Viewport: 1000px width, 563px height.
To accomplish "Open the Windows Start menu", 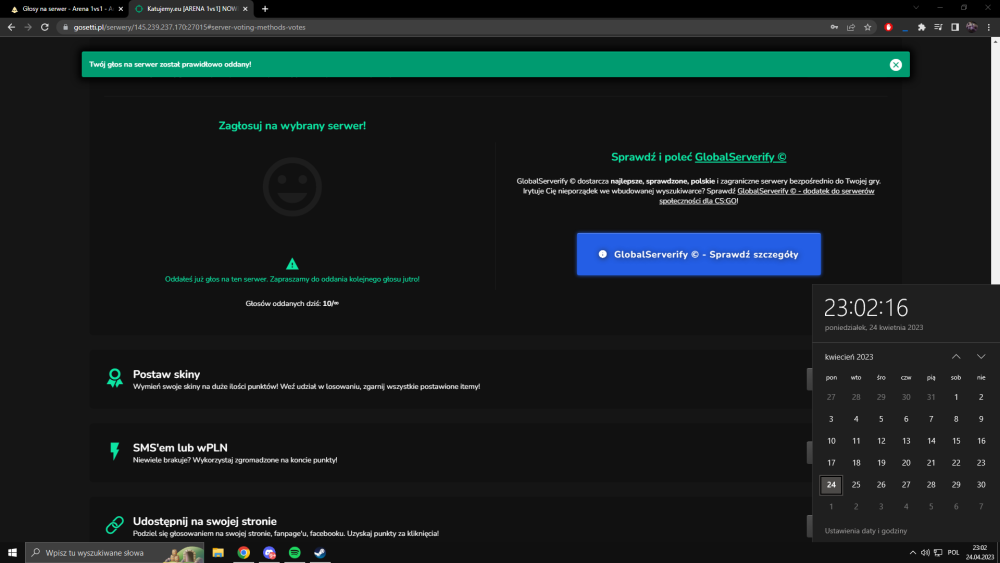I will 12,553.
